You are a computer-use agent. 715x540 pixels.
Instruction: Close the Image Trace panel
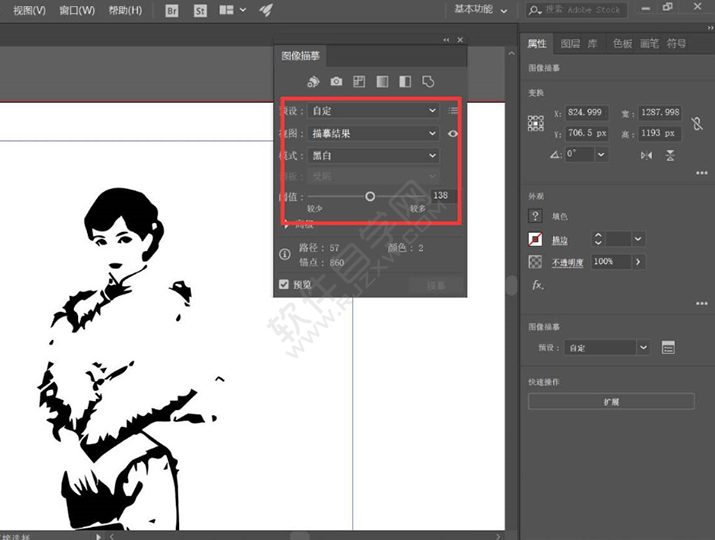click(x=460, y=40)
